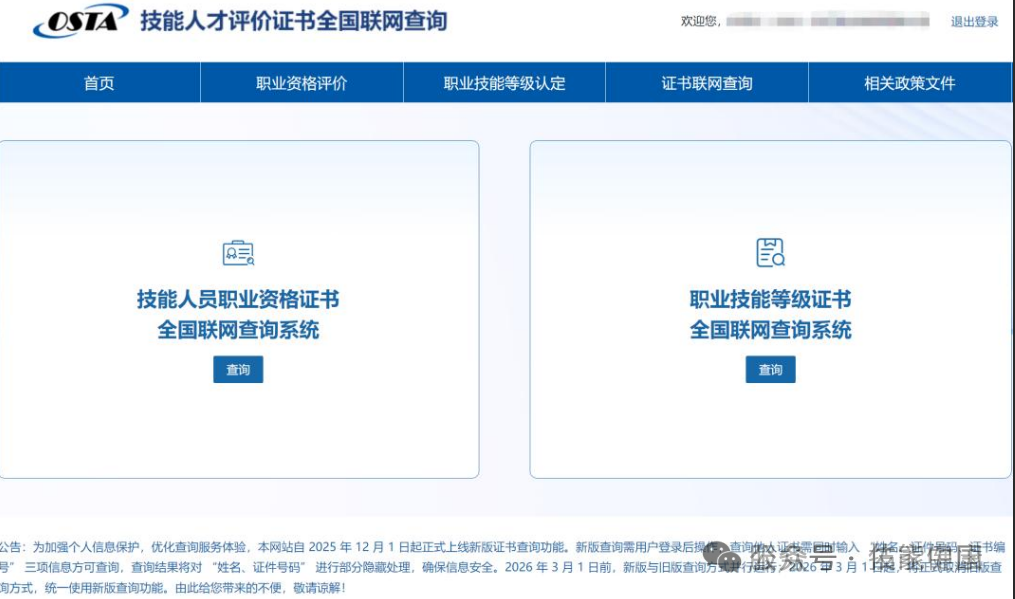Image resolution: width=1015 pixels, height=599 pixels.
Task: Open the 职业资格评价 menu item
Action: 300,84
